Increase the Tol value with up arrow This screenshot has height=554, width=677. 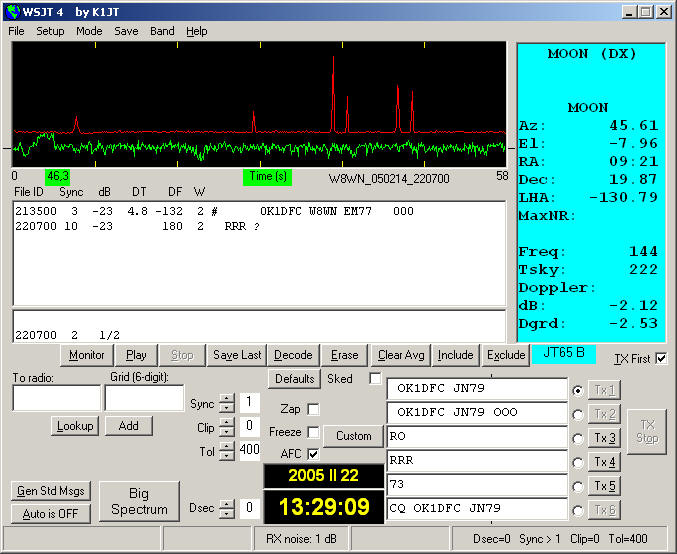[227, 446]
